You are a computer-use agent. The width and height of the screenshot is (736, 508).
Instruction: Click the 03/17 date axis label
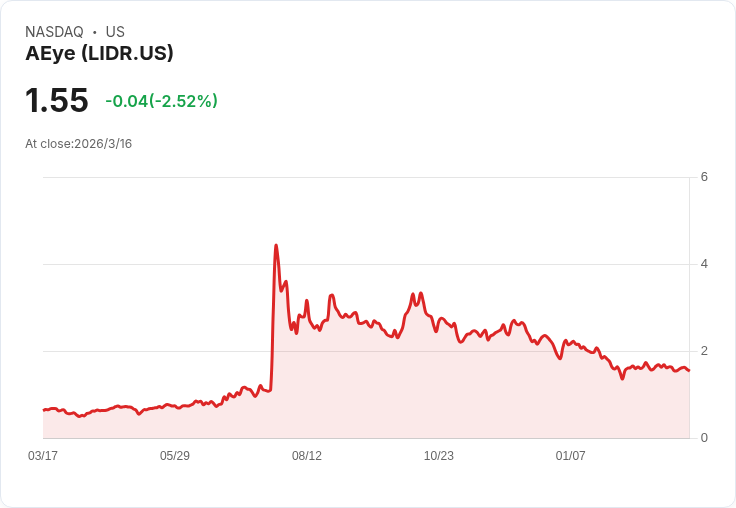click(43, 456)
